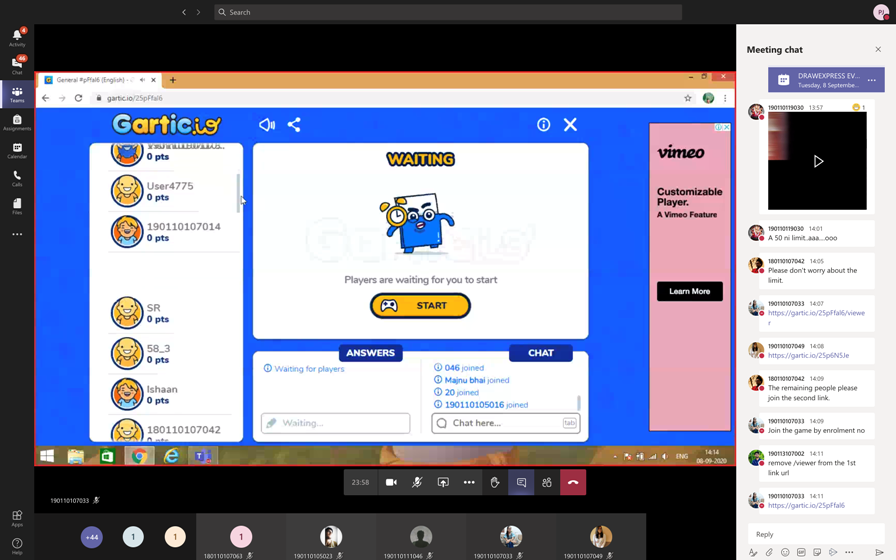Viewport: 896px width, 560px height.
Task: Click the +44 more participants bubble
Action: tap(91, 537)
